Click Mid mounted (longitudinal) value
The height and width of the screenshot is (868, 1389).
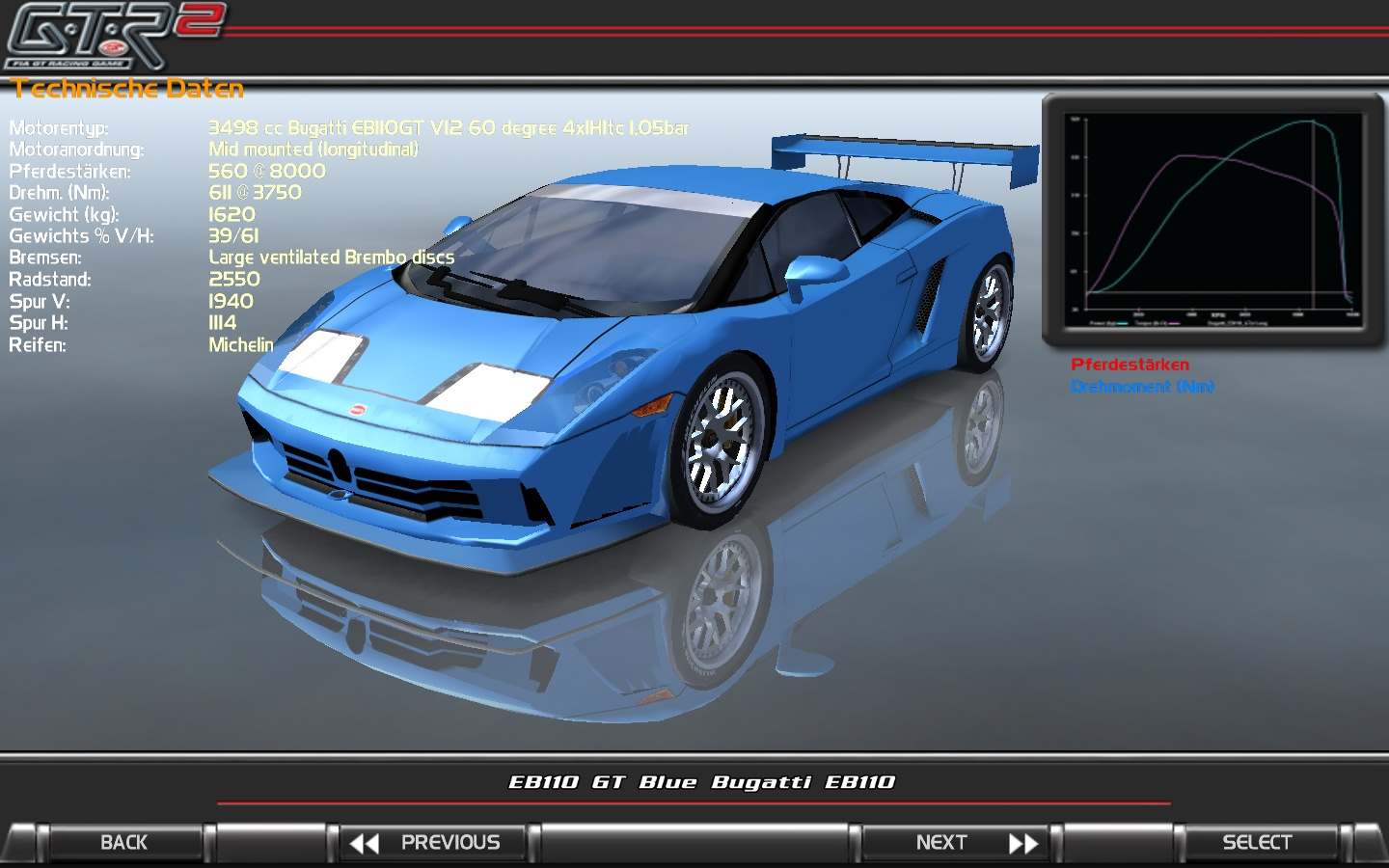point(313,149)
